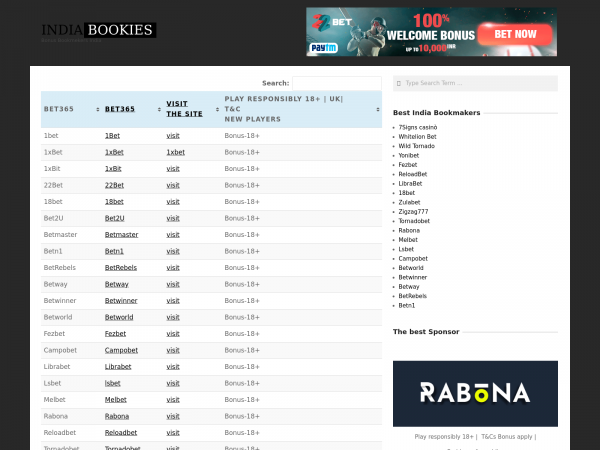Focus the table Search input field

(337, 83)
